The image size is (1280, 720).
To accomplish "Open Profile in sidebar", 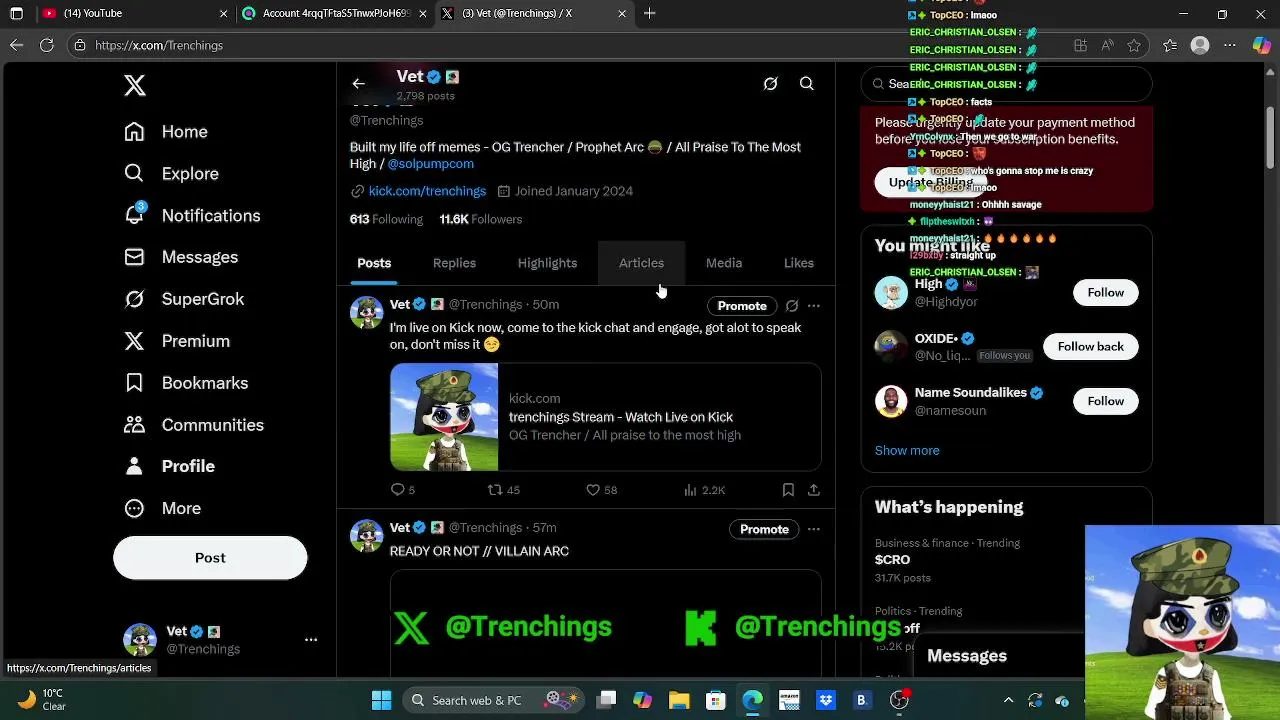I will tap(169, 466).
